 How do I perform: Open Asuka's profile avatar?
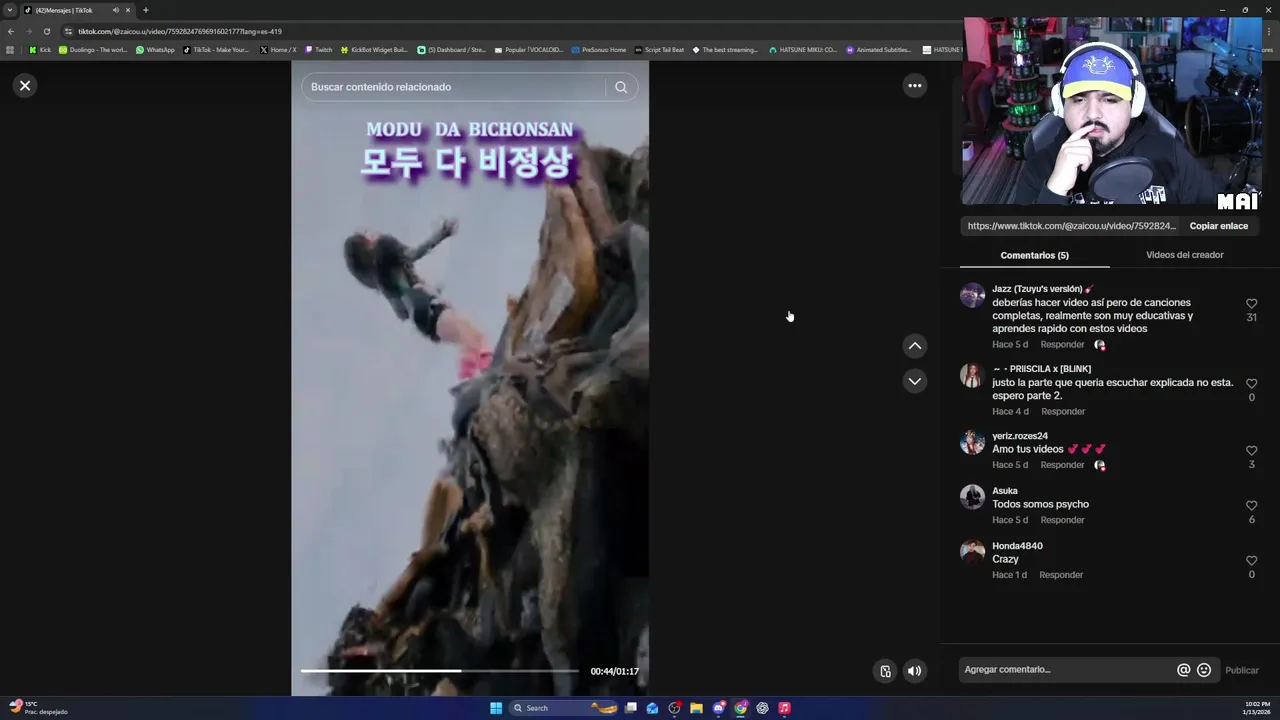972,497
